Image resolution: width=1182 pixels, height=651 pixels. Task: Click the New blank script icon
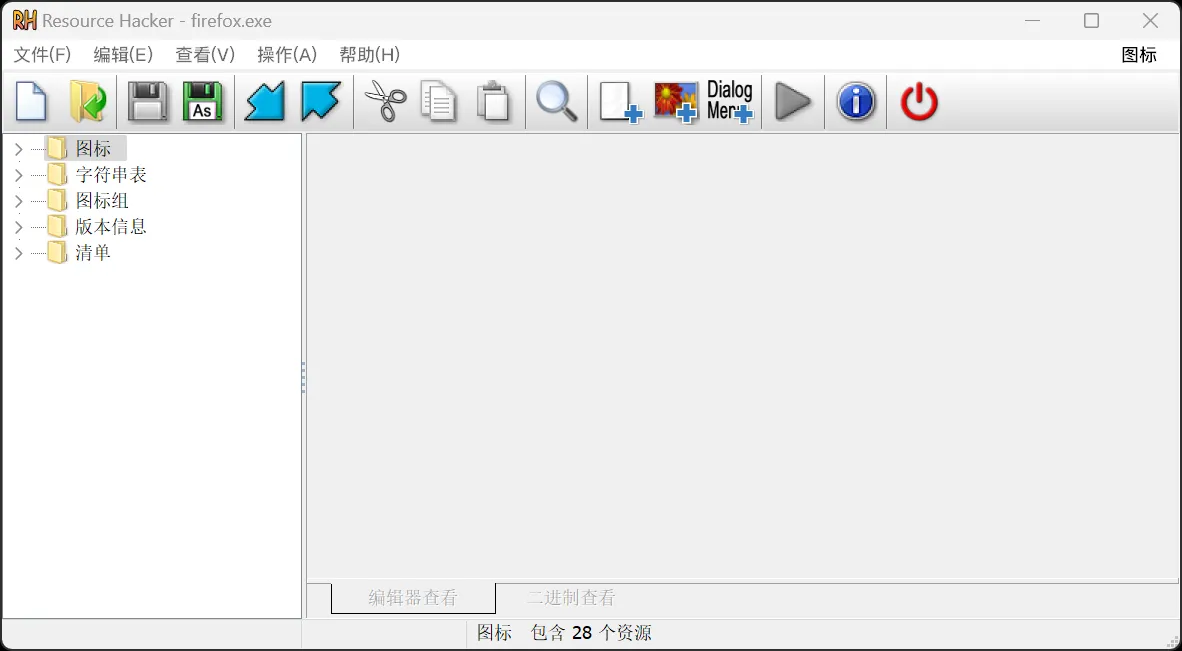point(31,102)
